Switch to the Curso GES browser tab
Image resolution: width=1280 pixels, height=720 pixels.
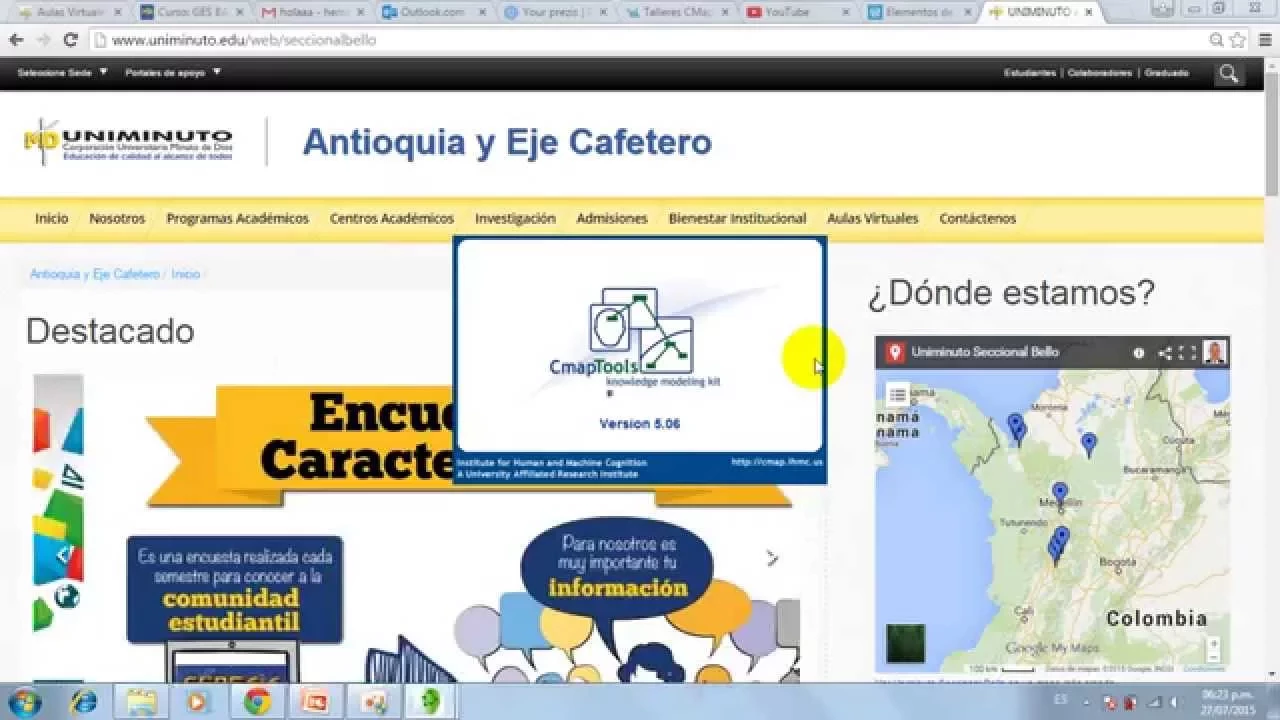click(192, 12)
